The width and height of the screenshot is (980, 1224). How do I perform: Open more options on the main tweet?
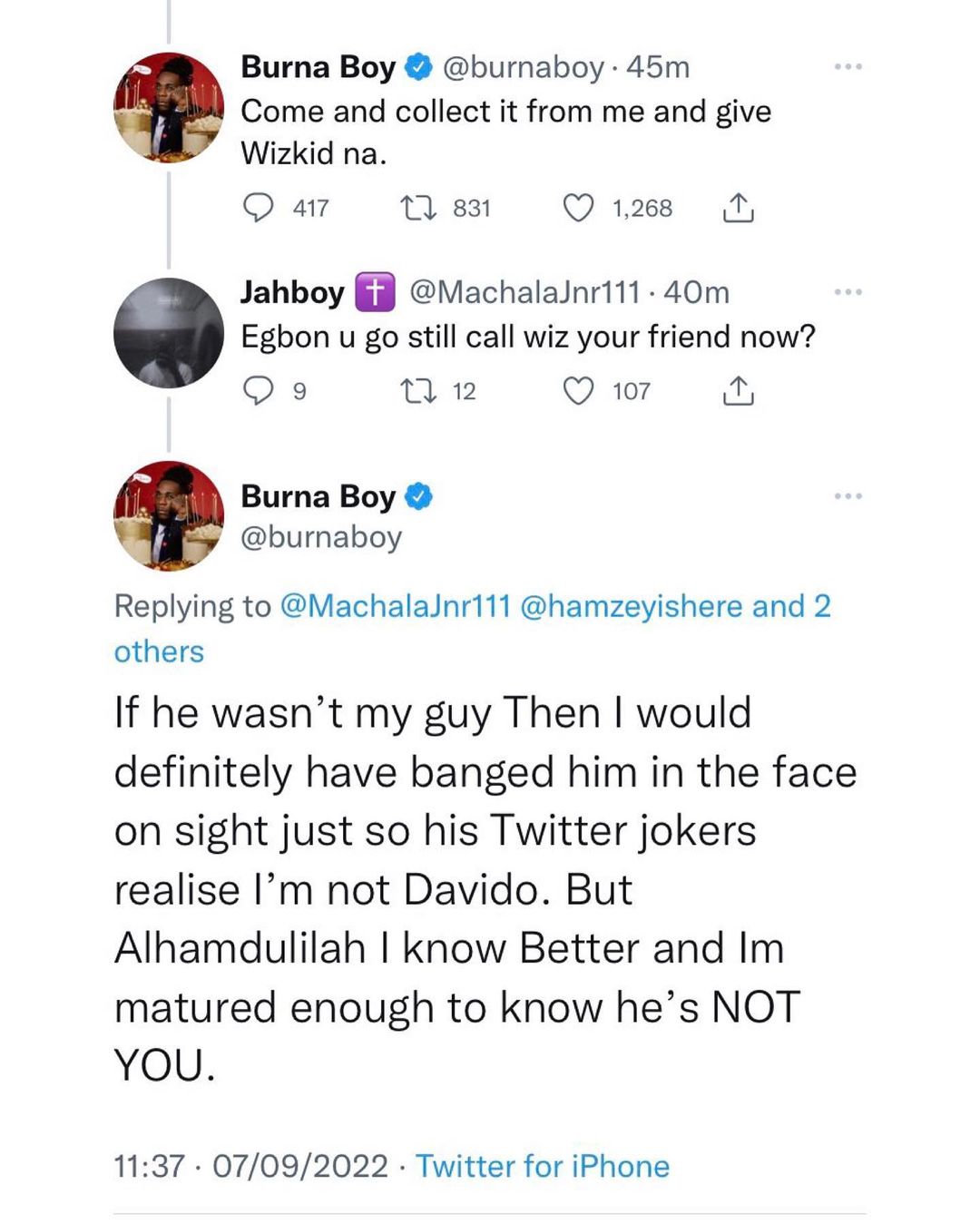pyautogui.click(x=848, y=496)
